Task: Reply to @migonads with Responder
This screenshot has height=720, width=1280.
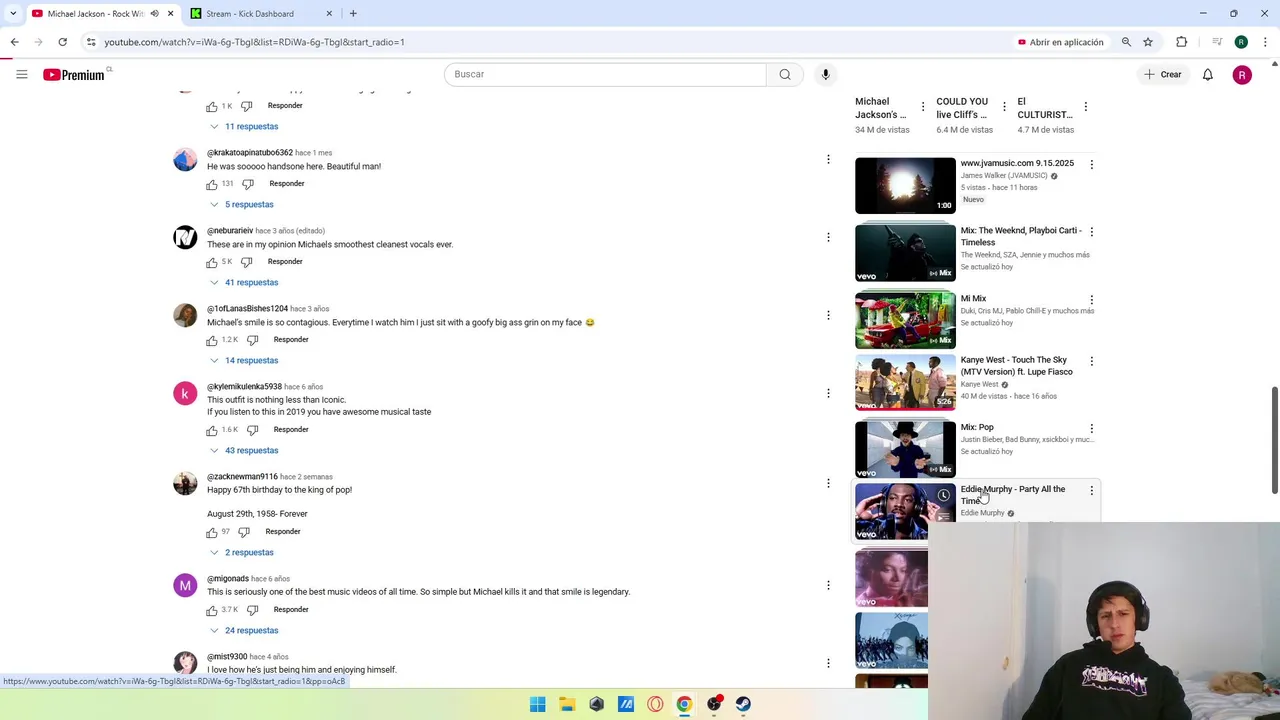Action: (x=291, y=610)
